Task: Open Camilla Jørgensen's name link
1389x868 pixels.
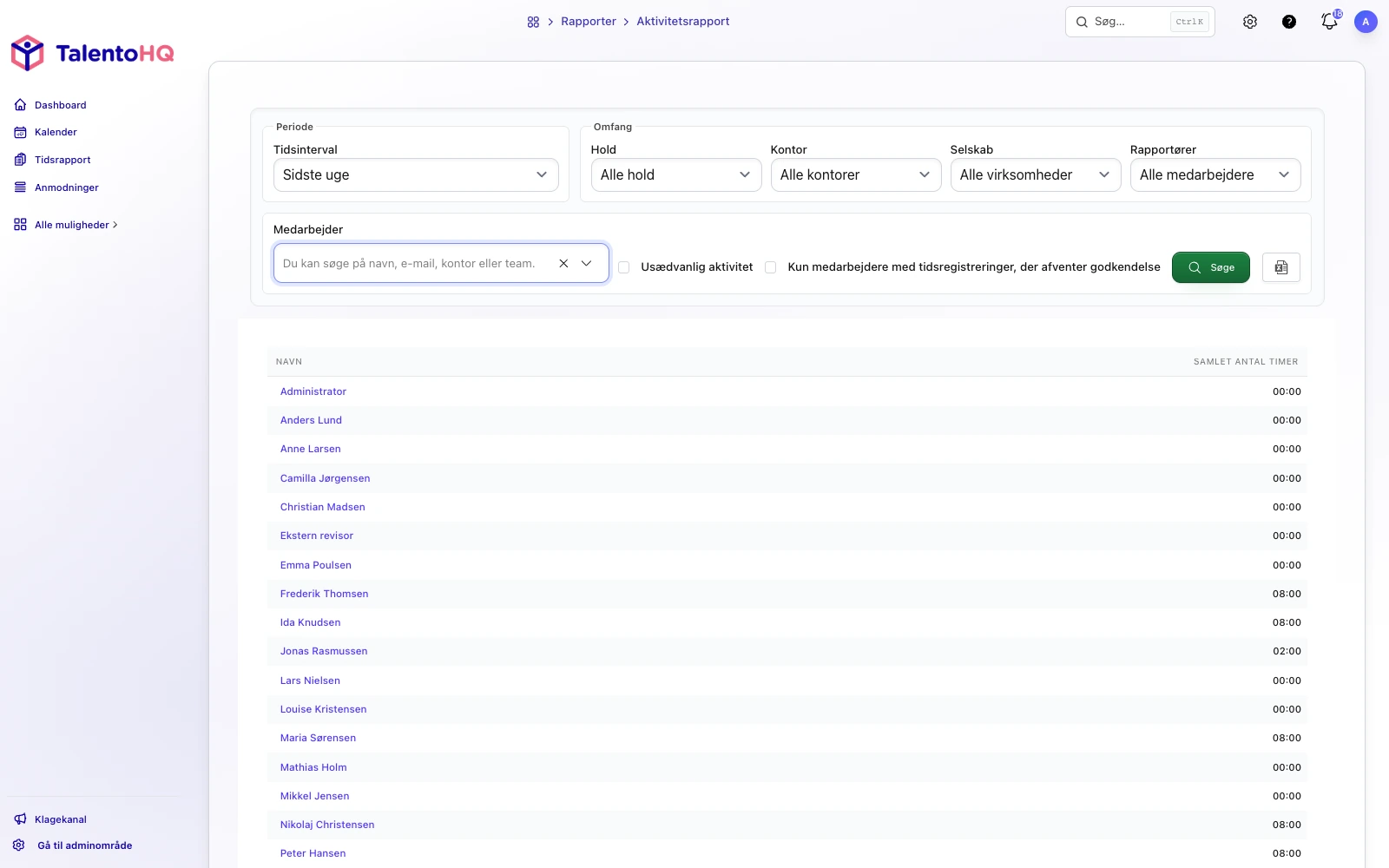Action: (326, 478)
